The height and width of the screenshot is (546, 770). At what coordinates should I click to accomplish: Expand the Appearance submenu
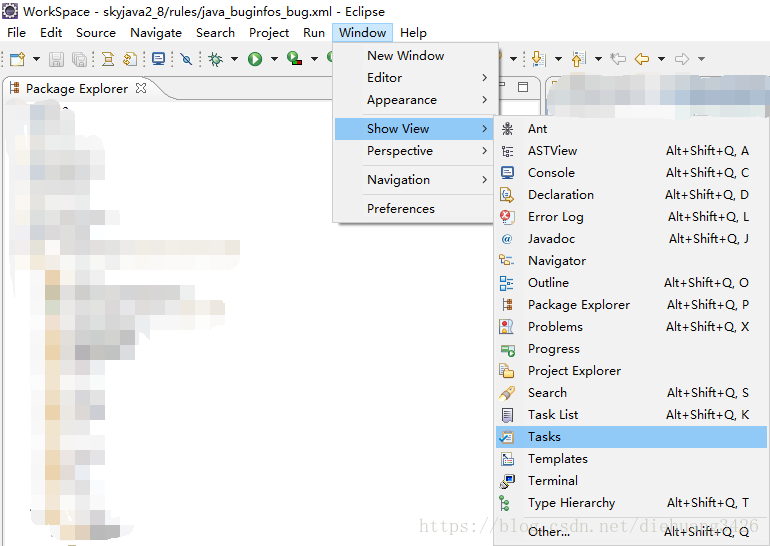click(413, 100)
